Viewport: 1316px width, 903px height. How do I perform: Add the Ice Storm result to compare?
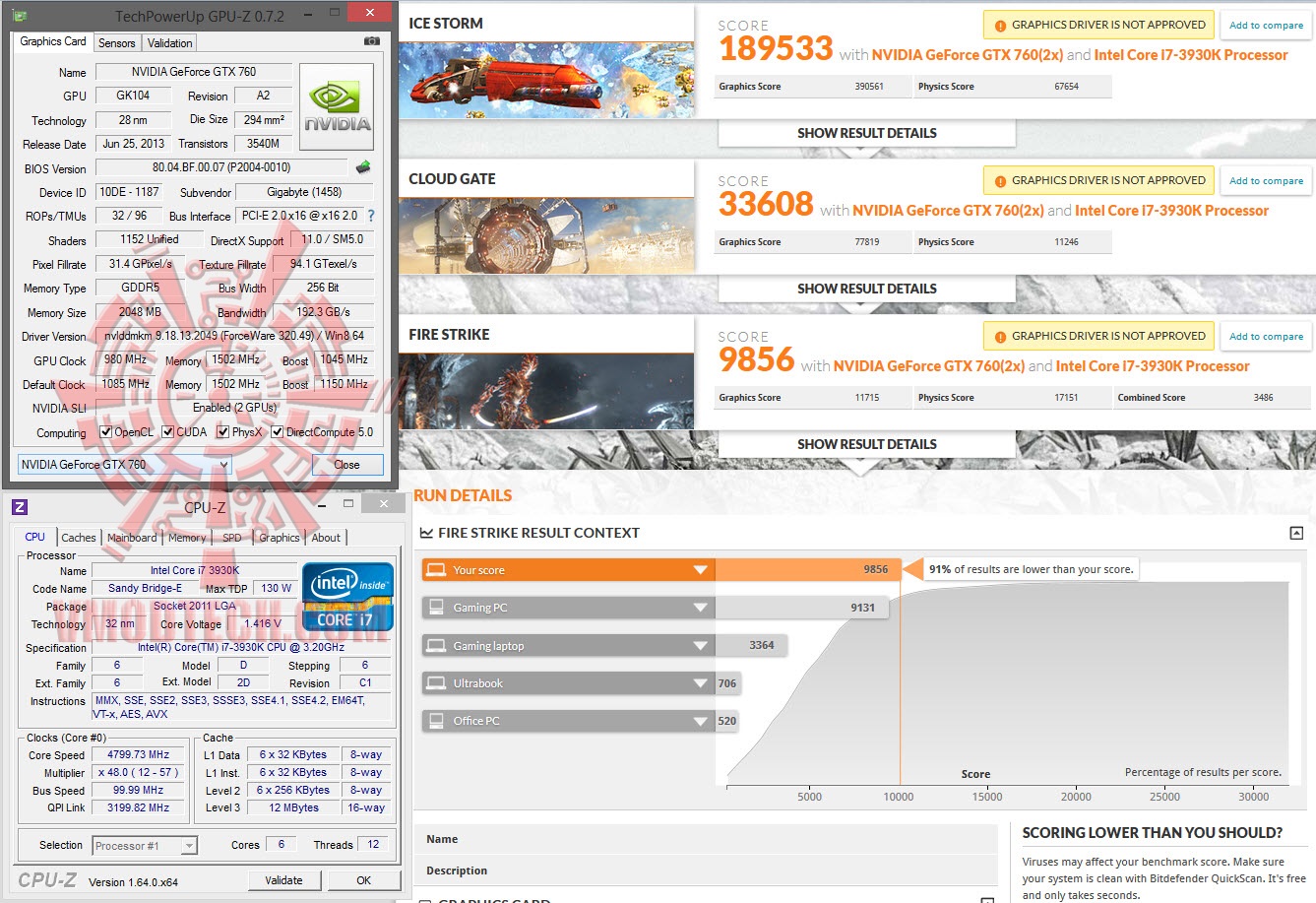point(1266,26)
